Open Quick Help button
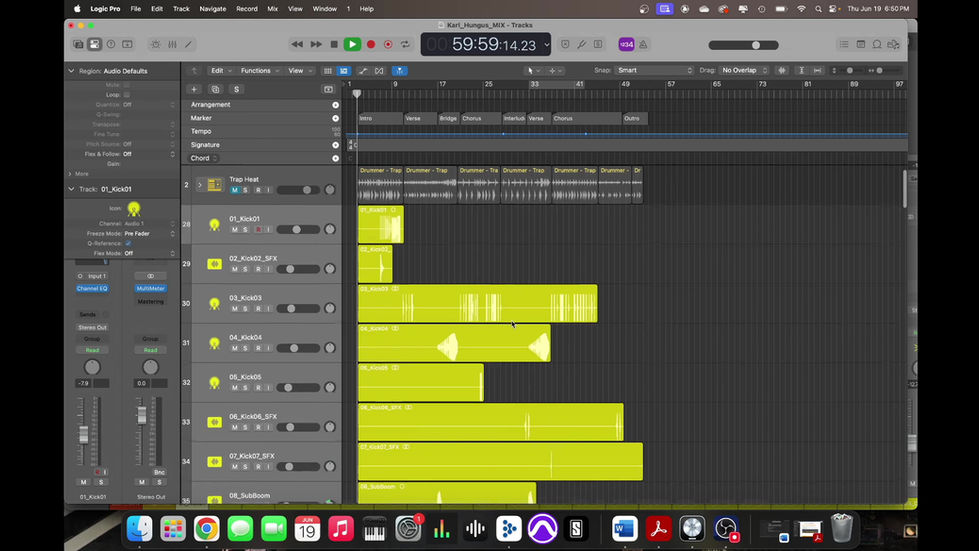This screenshot has width=979, height=551. [111, 44]
